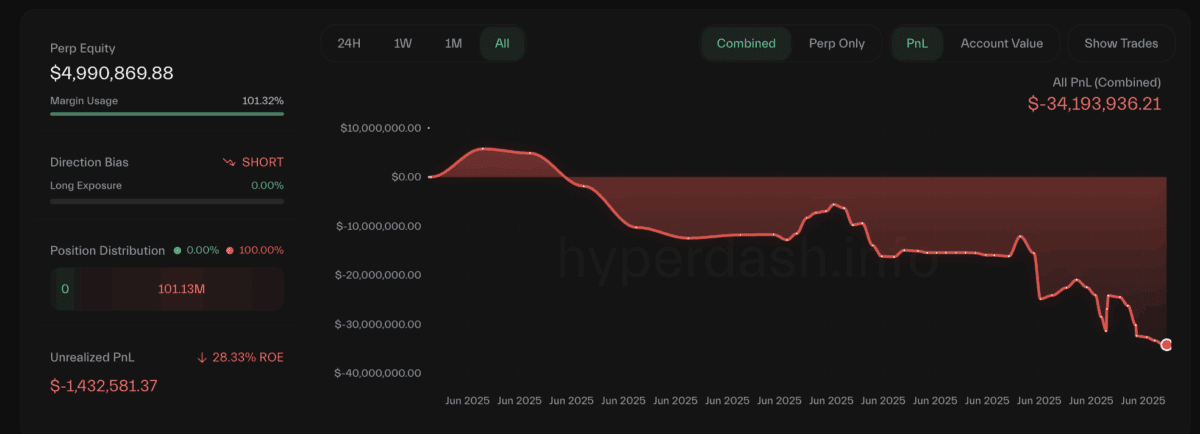This screenshot has width=1200, height=434.
Task: Switch chart to PnL mode
Action: [x=917, y=43]
